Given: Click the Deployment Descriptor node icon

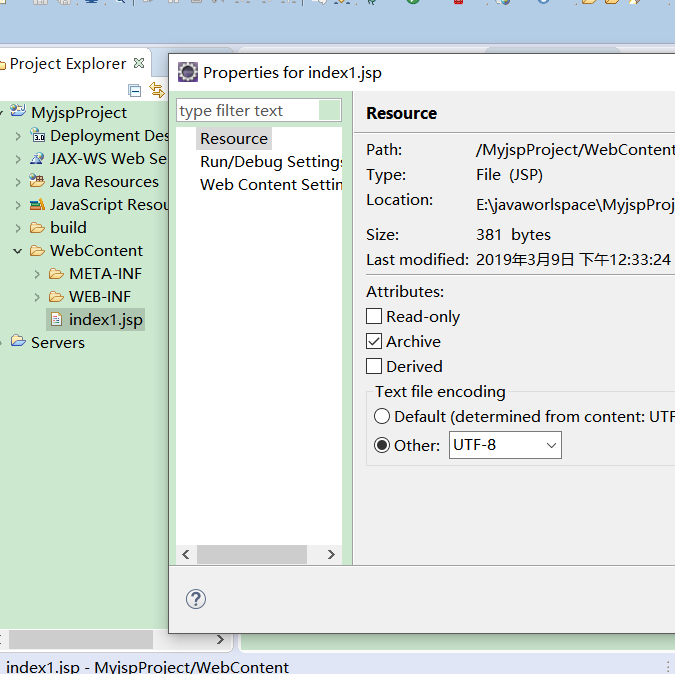Looking at the screenshot, I should (37, 135).
